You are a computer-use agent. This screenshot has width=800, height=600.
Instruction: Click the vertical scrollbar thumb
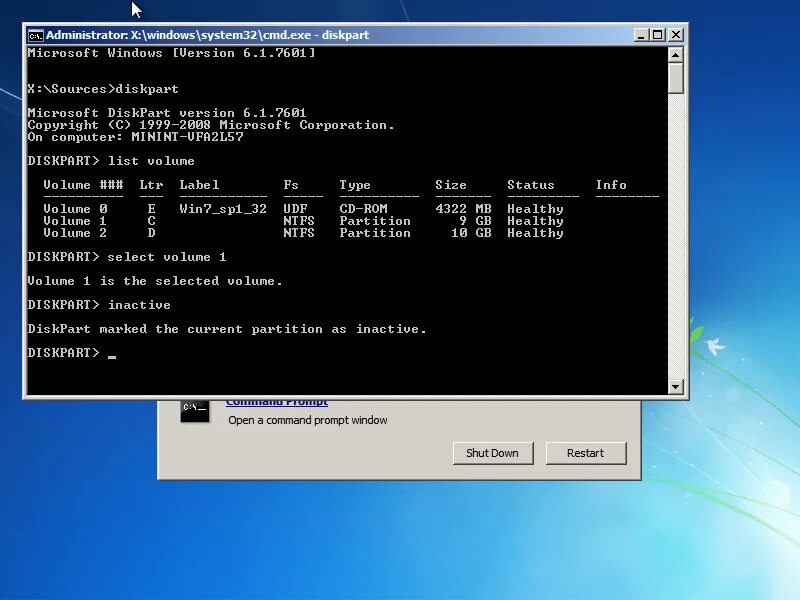tap(676, 78)
